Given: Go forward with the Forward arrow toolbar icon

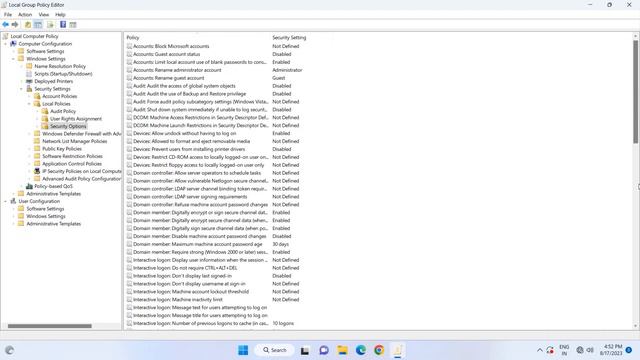Looking at the screenshot, I should coord(15,25).
